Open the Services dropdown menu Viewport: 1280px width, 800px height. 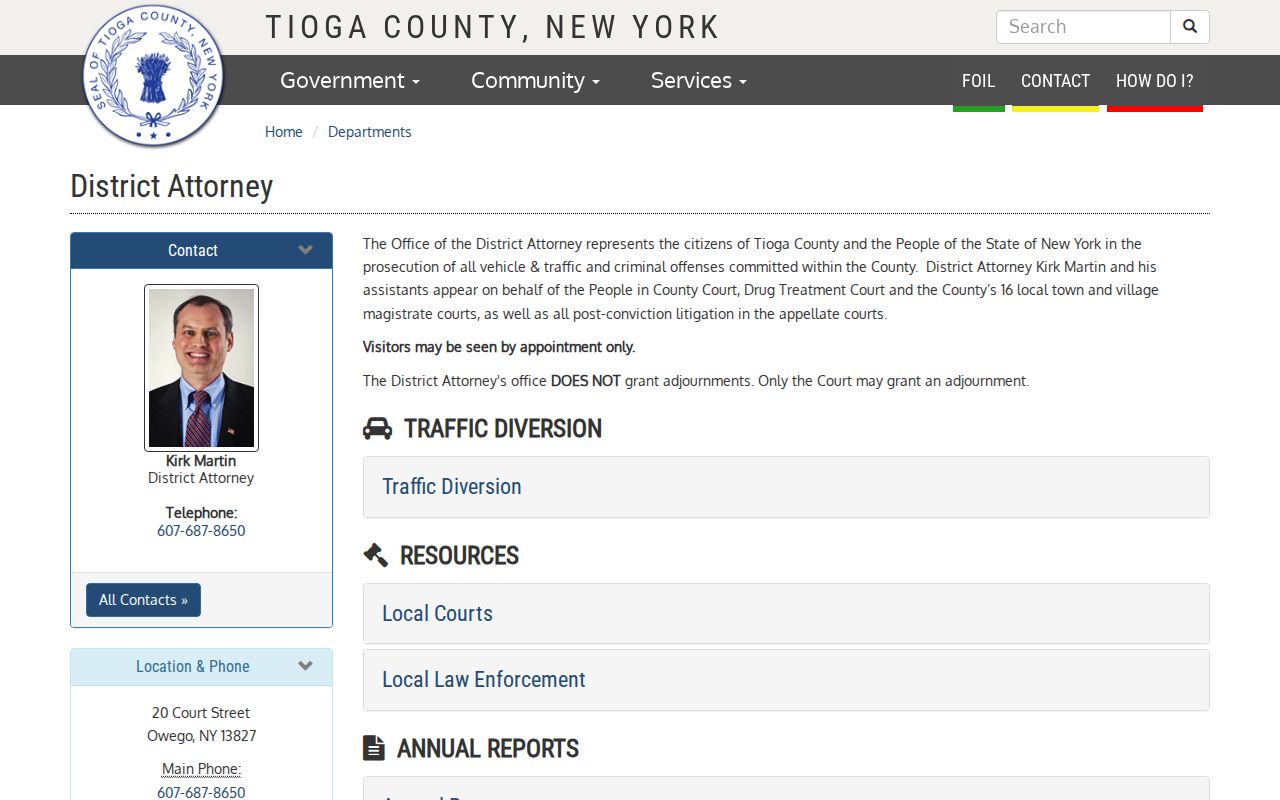(698, 80)
